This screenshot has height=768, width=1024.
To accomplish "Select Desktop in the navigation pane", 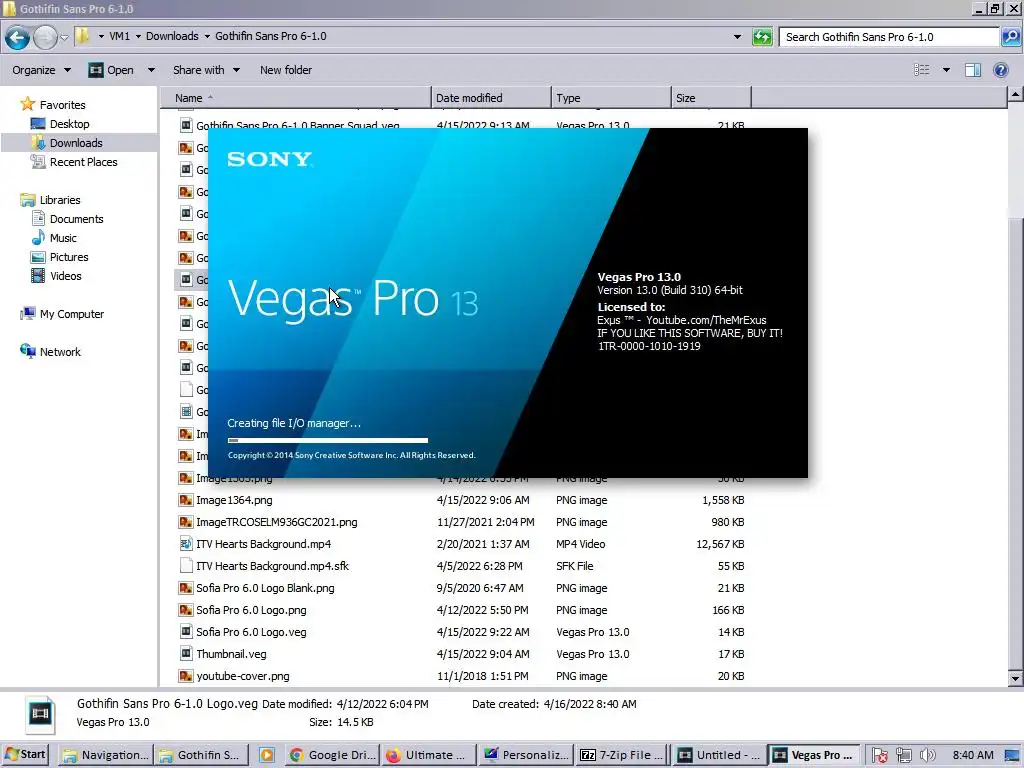I will pos(60,123).
